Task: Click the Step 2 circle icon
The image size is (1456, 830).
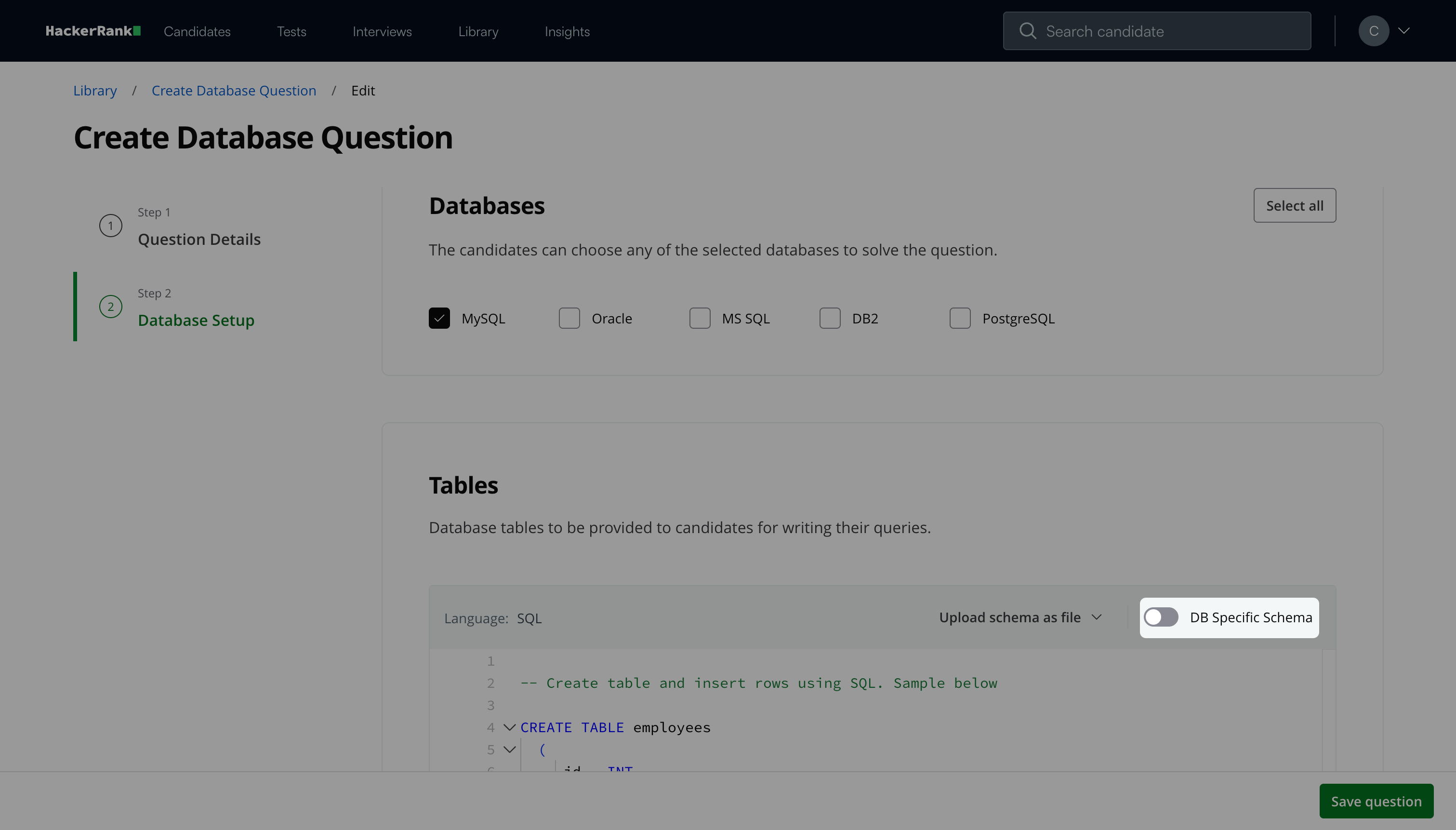Action: click(110, 307)
